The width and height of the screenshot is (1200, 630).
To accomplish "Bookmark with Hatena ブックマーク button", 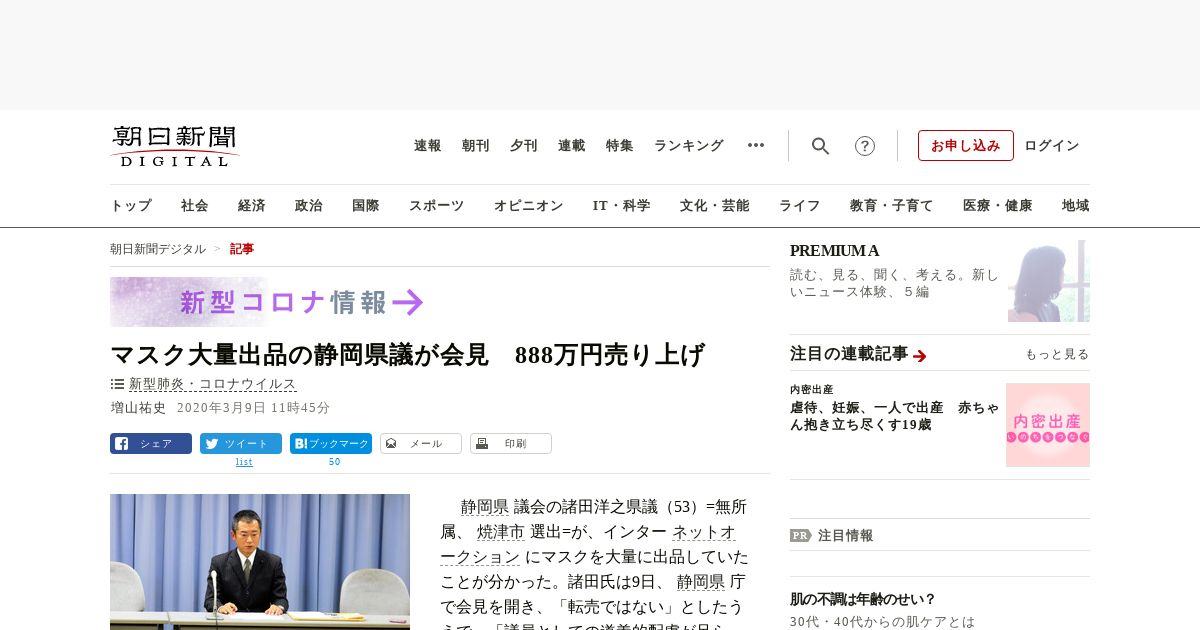I will 331,443.
